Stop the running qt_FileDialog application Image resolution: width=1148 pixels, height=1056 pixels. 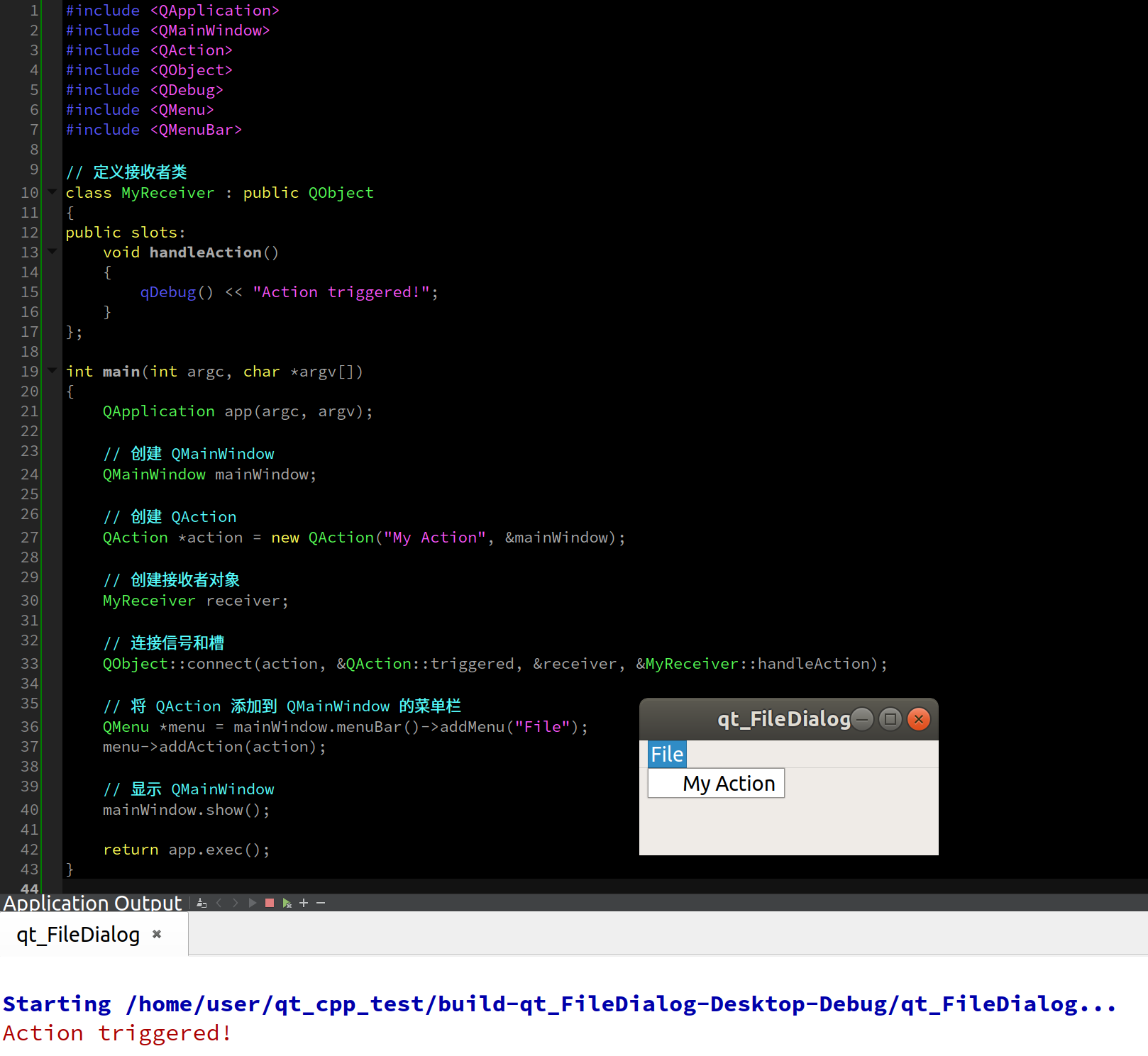coord(270,903)
